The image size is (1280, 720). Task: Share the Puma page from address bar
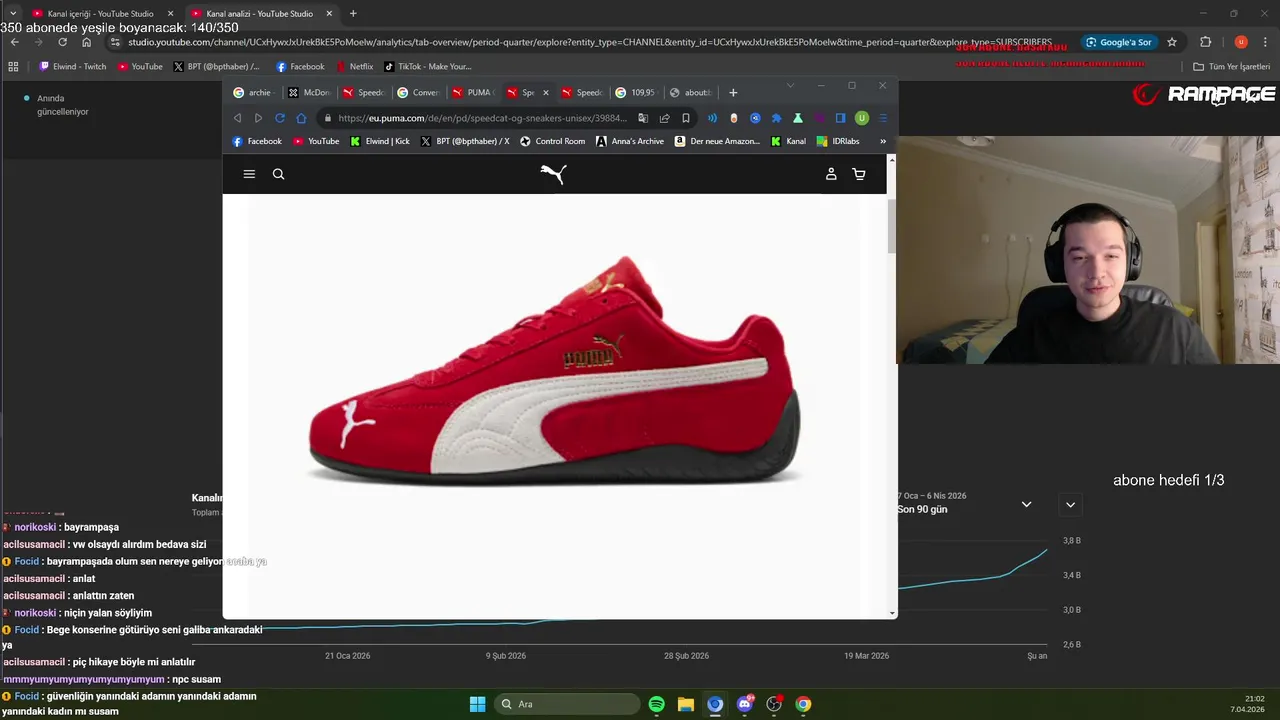click(664, 118)
